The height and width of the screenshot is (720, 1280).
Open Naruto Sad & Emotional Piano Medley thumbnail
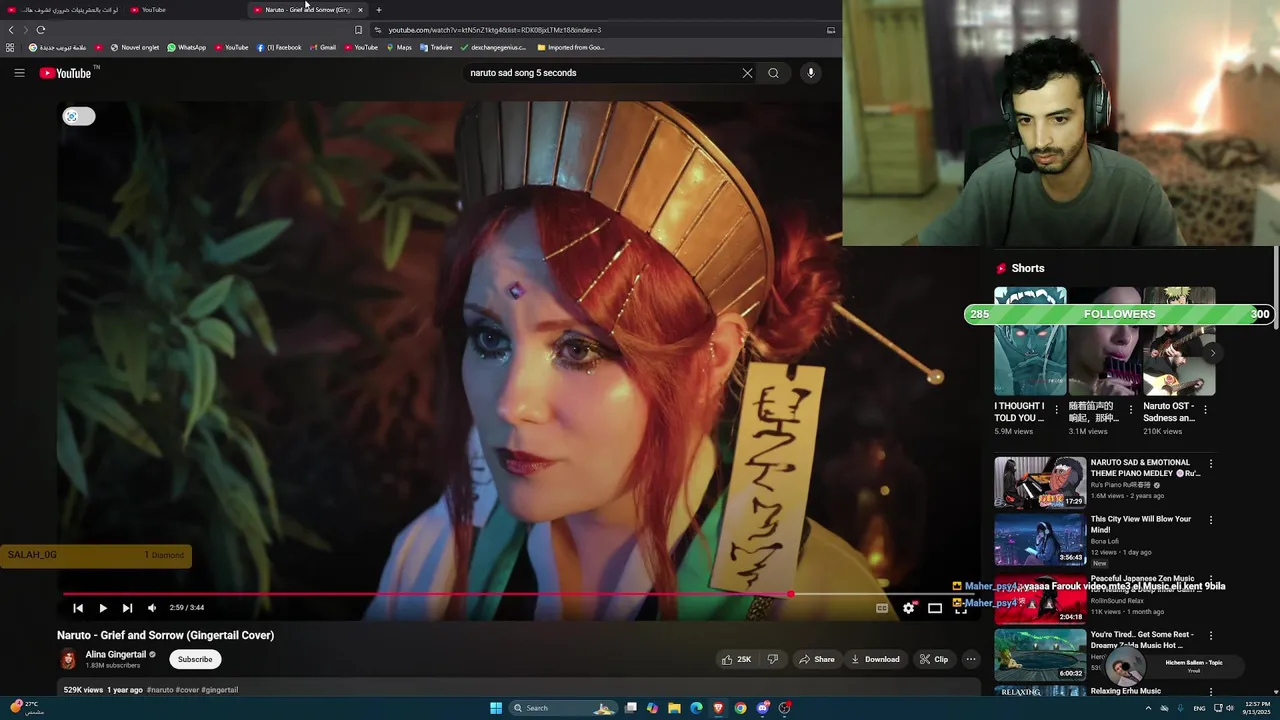[1040, 483]
